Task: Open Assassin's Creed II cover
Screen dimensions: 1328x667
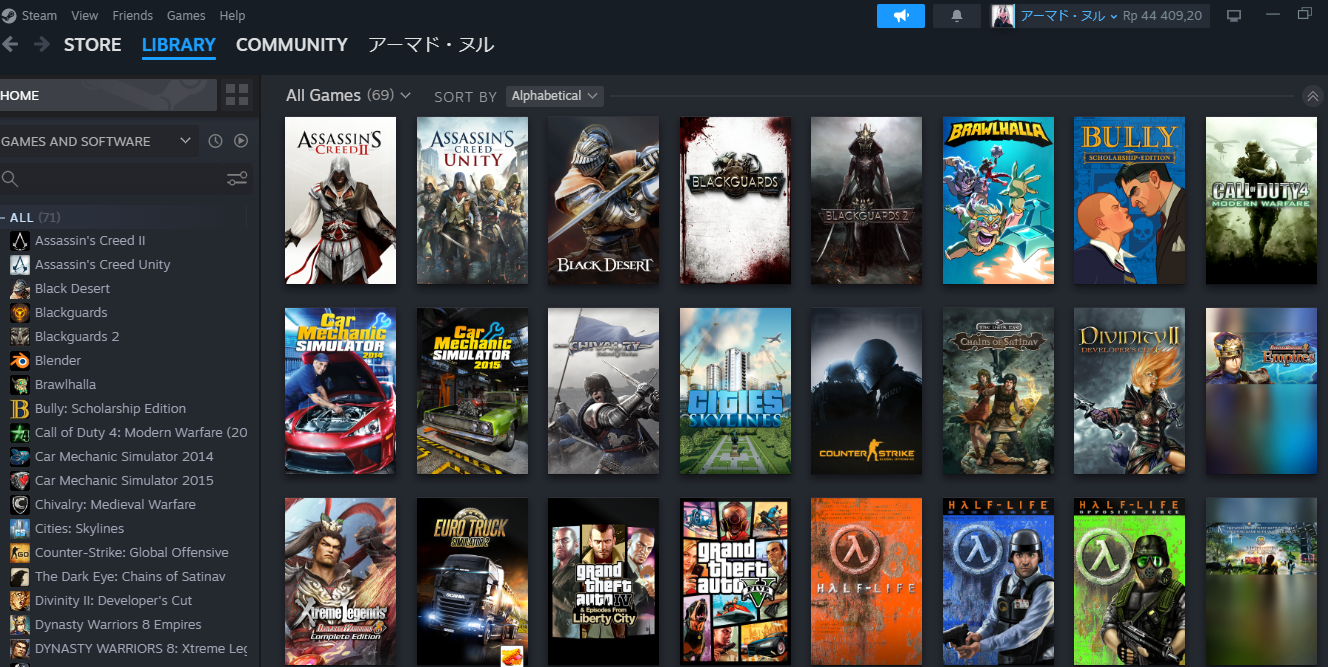Action: pyautogui.click(x=340, y=200)
